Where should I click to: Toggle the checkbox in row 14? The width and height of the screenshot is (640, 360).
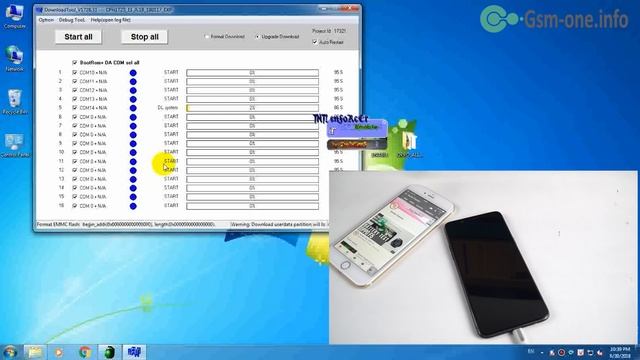75,188
